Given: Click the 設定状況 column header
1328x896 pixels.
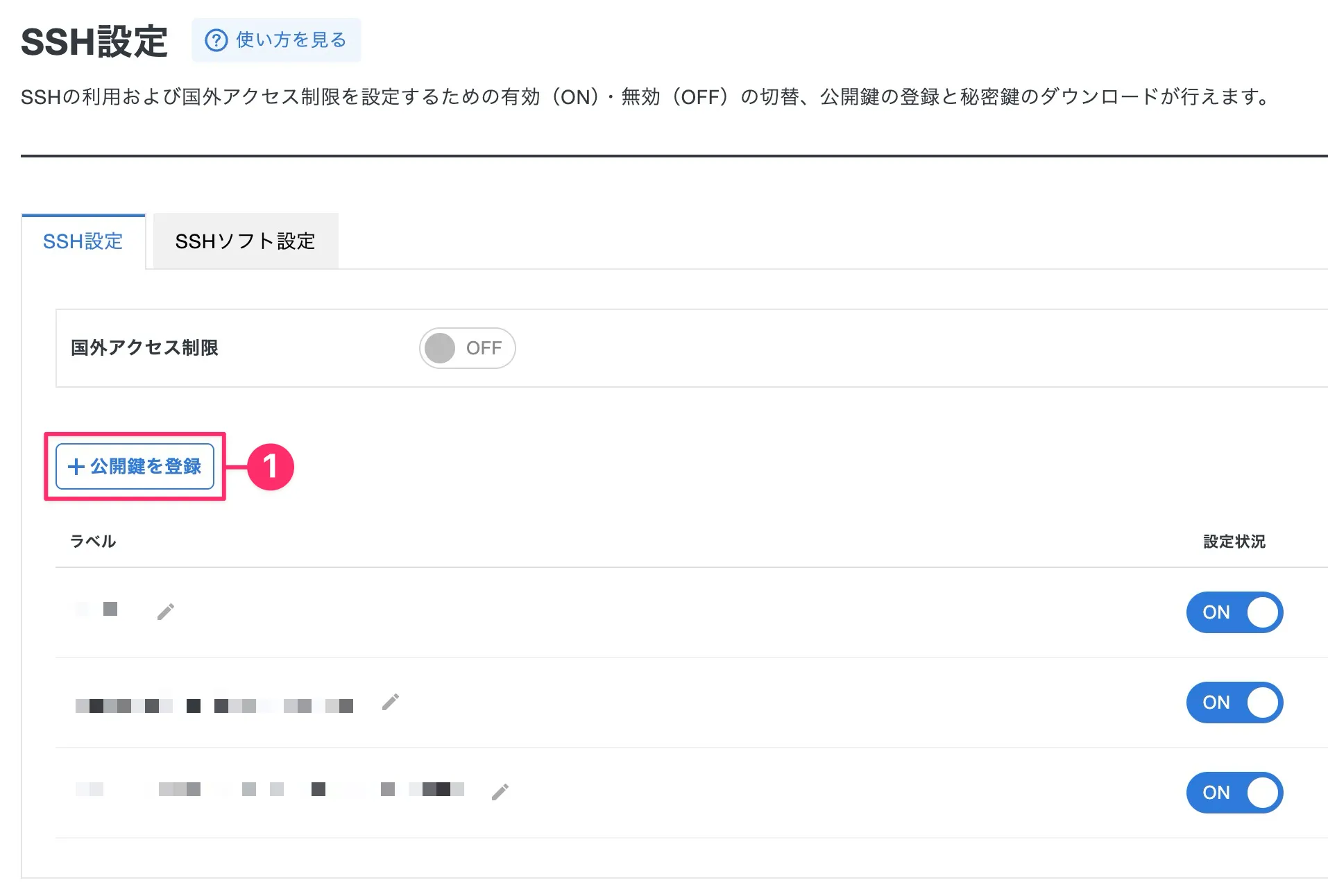Looking at the screenshot, I should (x=1234, y=542).
